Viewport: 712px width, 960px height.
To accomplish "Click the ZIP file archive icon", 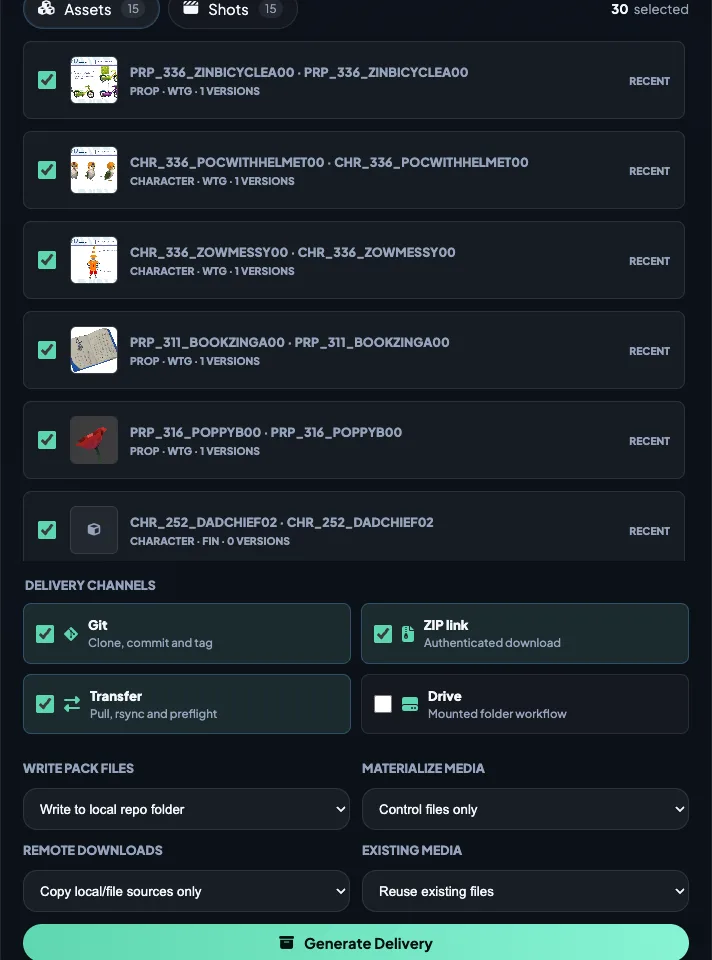I will (408, 634).
